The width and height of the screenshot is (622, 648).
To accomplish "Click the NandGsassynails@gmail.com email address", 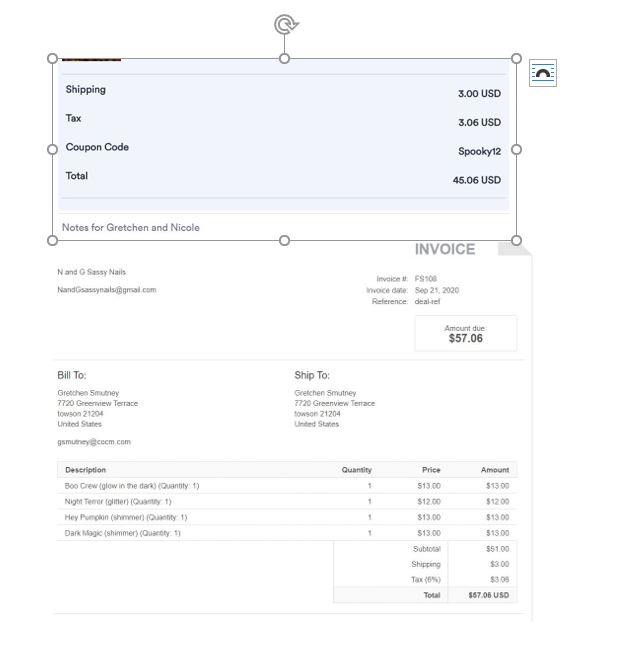I will click(107, 290).
